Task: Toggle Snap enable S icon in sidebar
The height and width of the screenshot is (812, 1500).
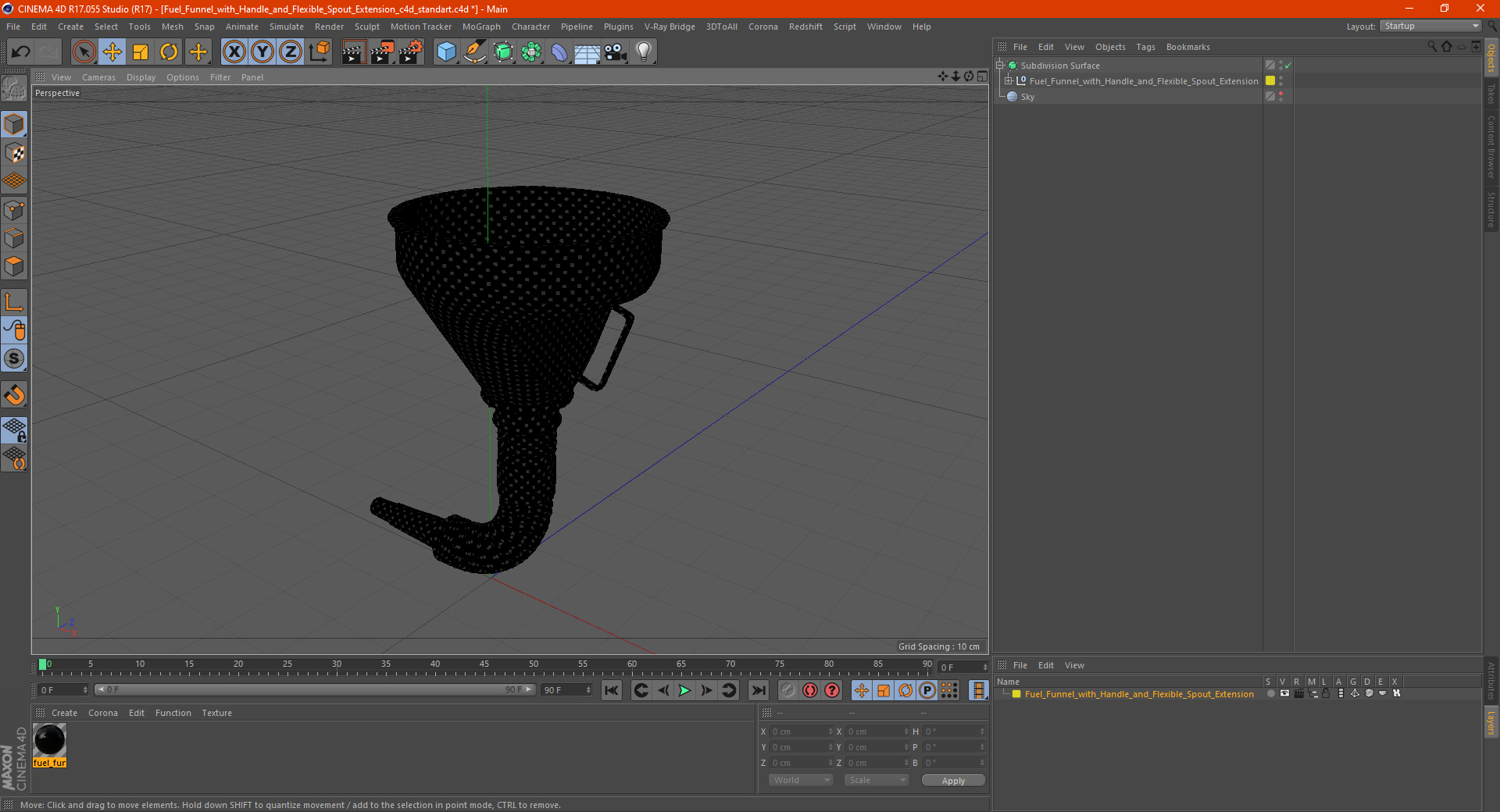Action: [14, 358]
